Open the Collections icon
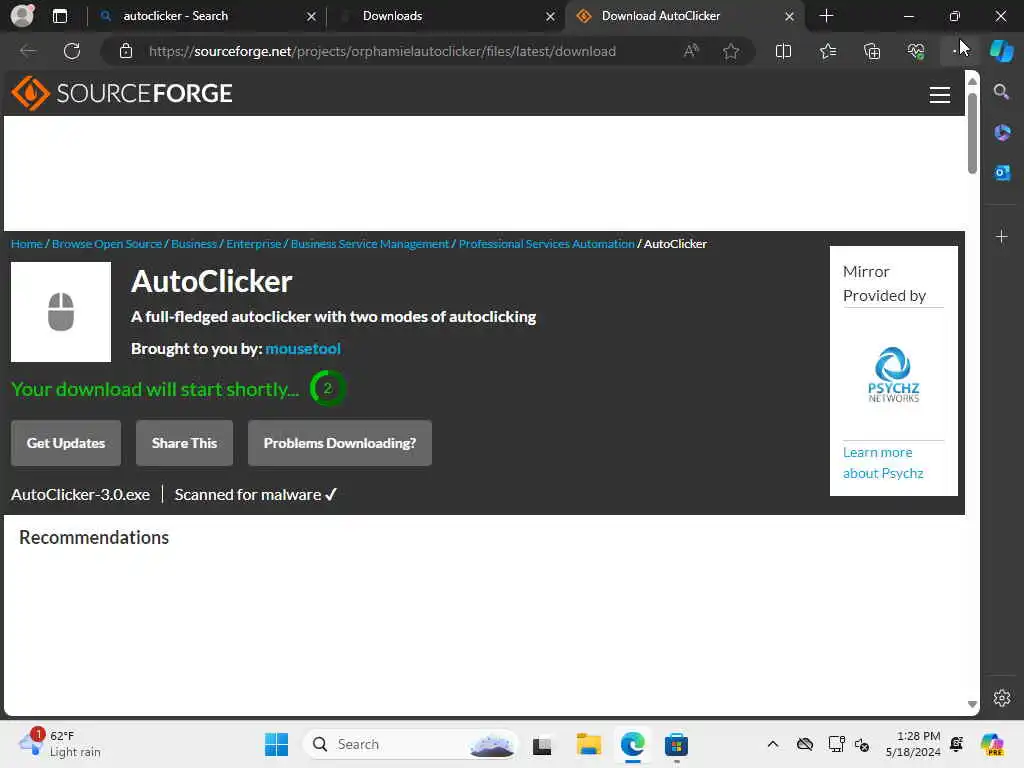Screen dimensions: 1024x768 [872, 51]
